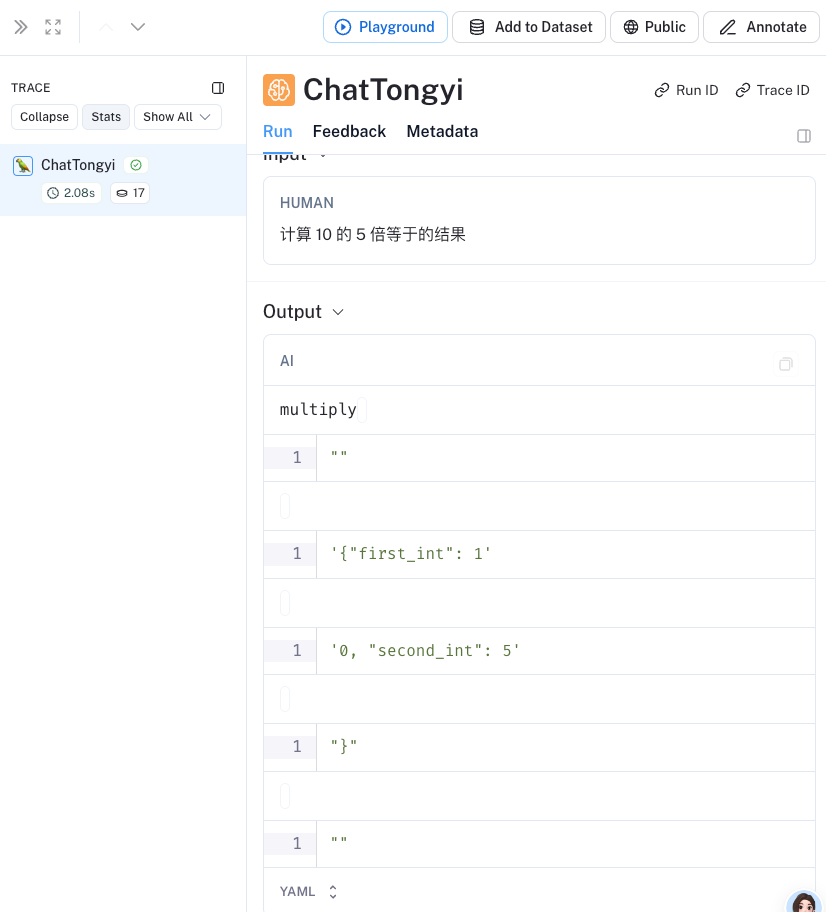
Task: Copy the AI output with the copy icon
Action: pos(786,364)
